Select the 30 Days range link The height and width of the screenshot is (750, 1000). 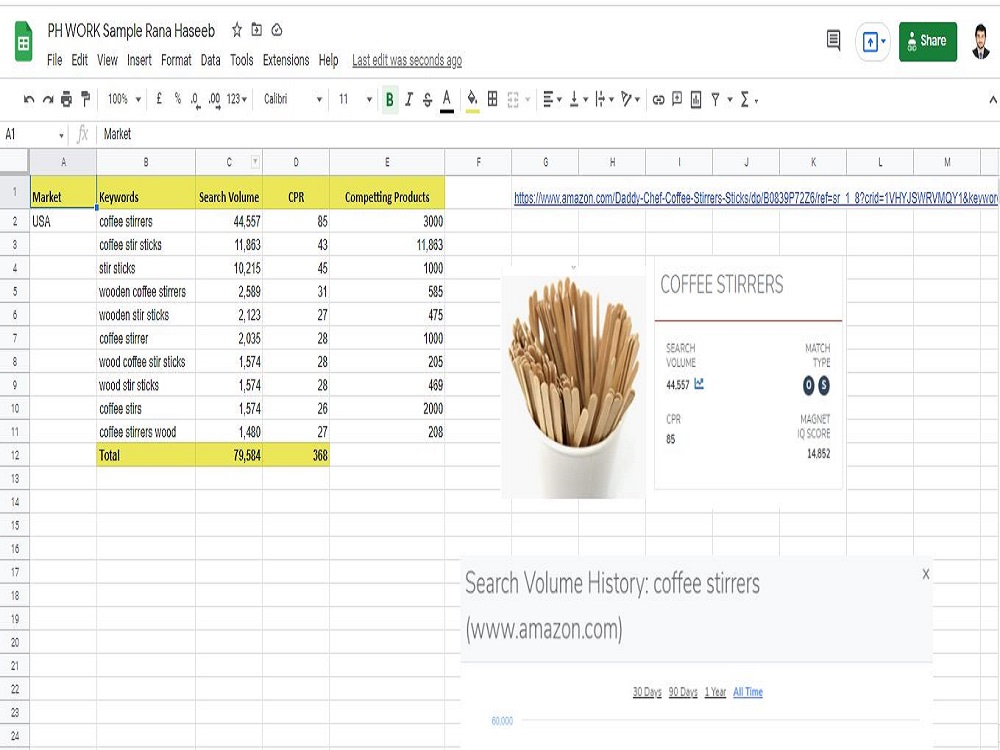(647, 692)
